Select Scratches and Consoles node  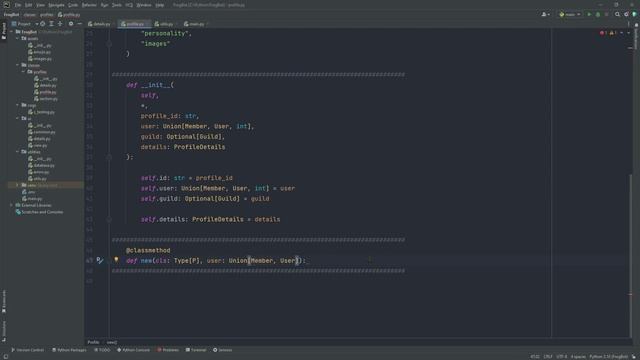coord(39,212)
